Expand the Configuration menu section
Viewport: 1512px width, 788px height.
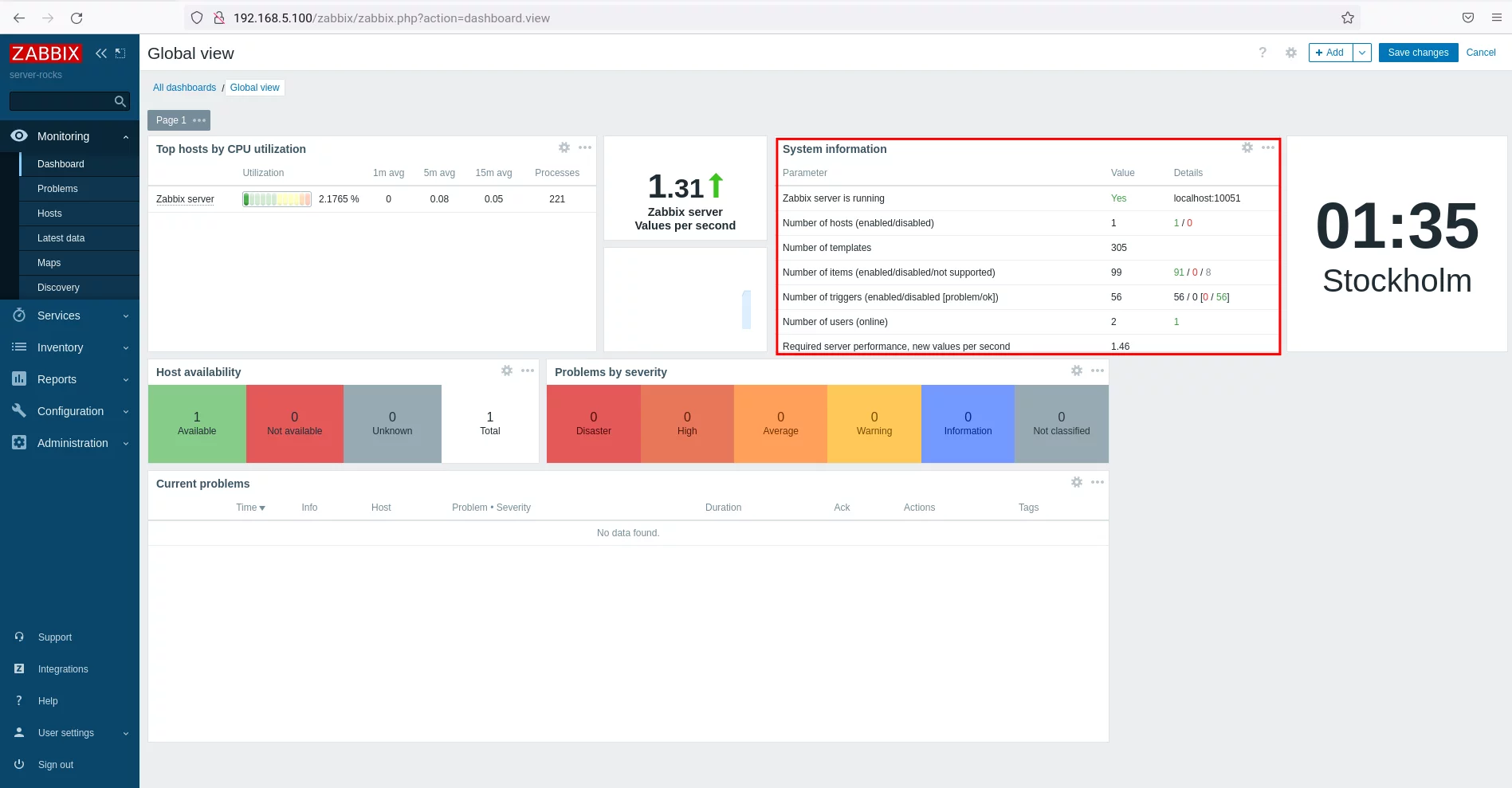(x=126, y=412)
